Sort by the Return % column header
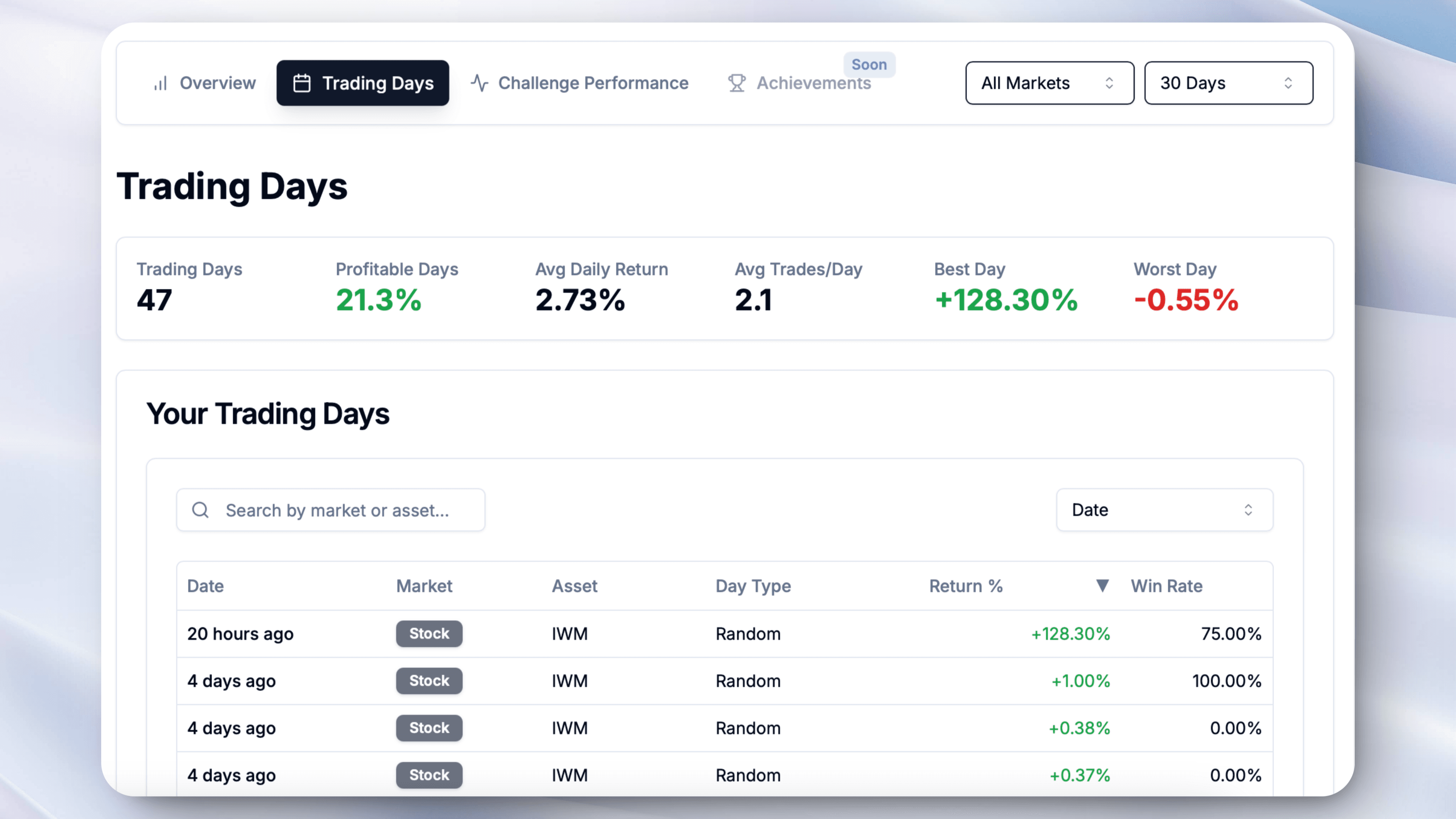 point(966,586)
